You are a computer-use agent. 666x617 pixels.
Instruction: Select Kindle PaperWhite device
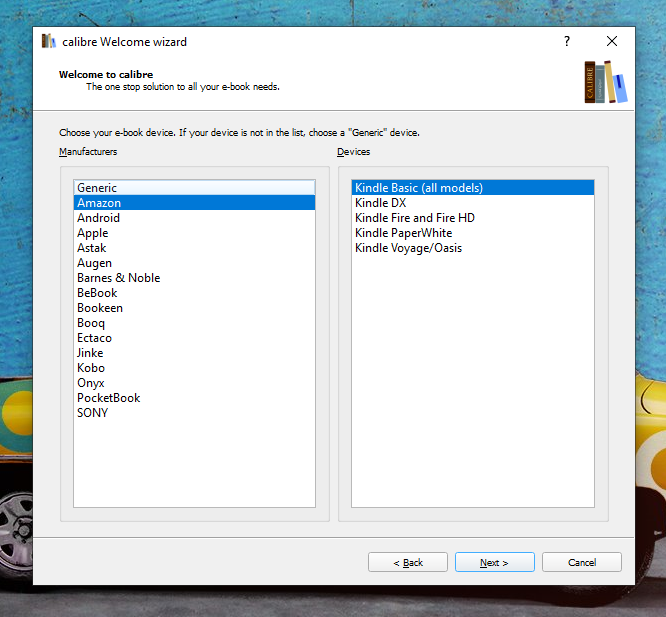click(x=403, y=233)
